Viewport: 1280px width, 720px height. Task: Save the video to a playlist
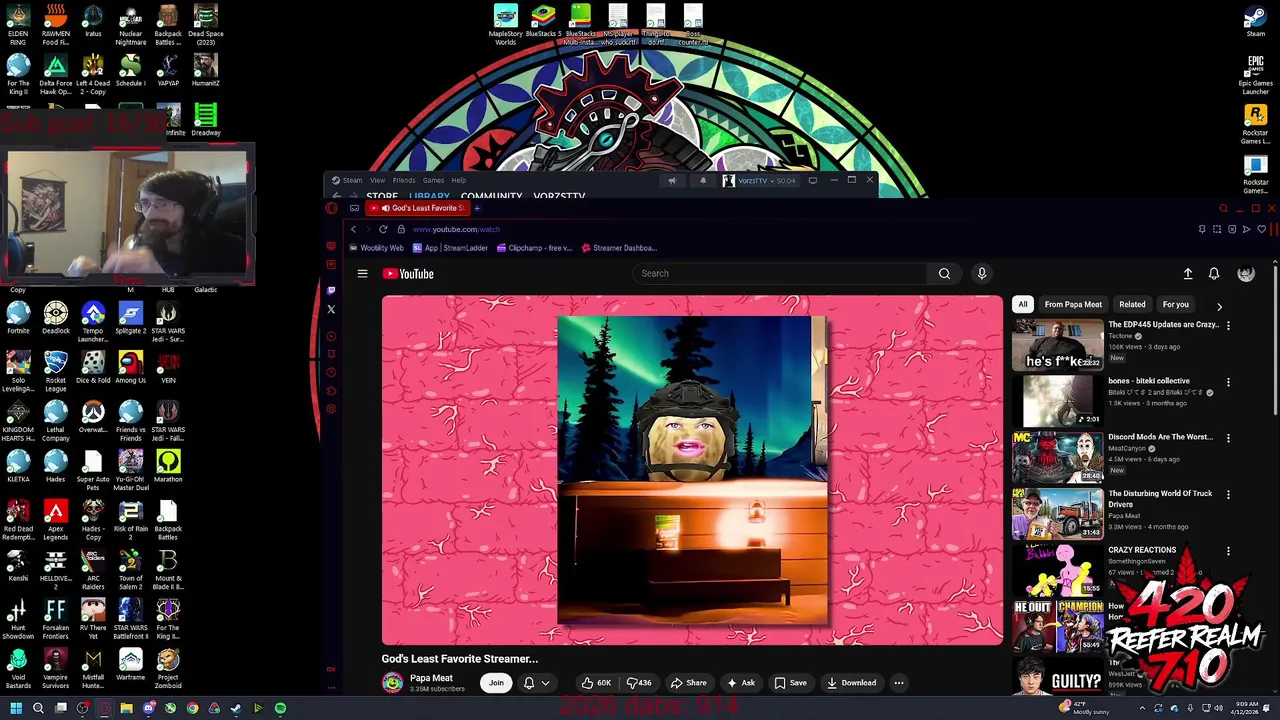790,683
